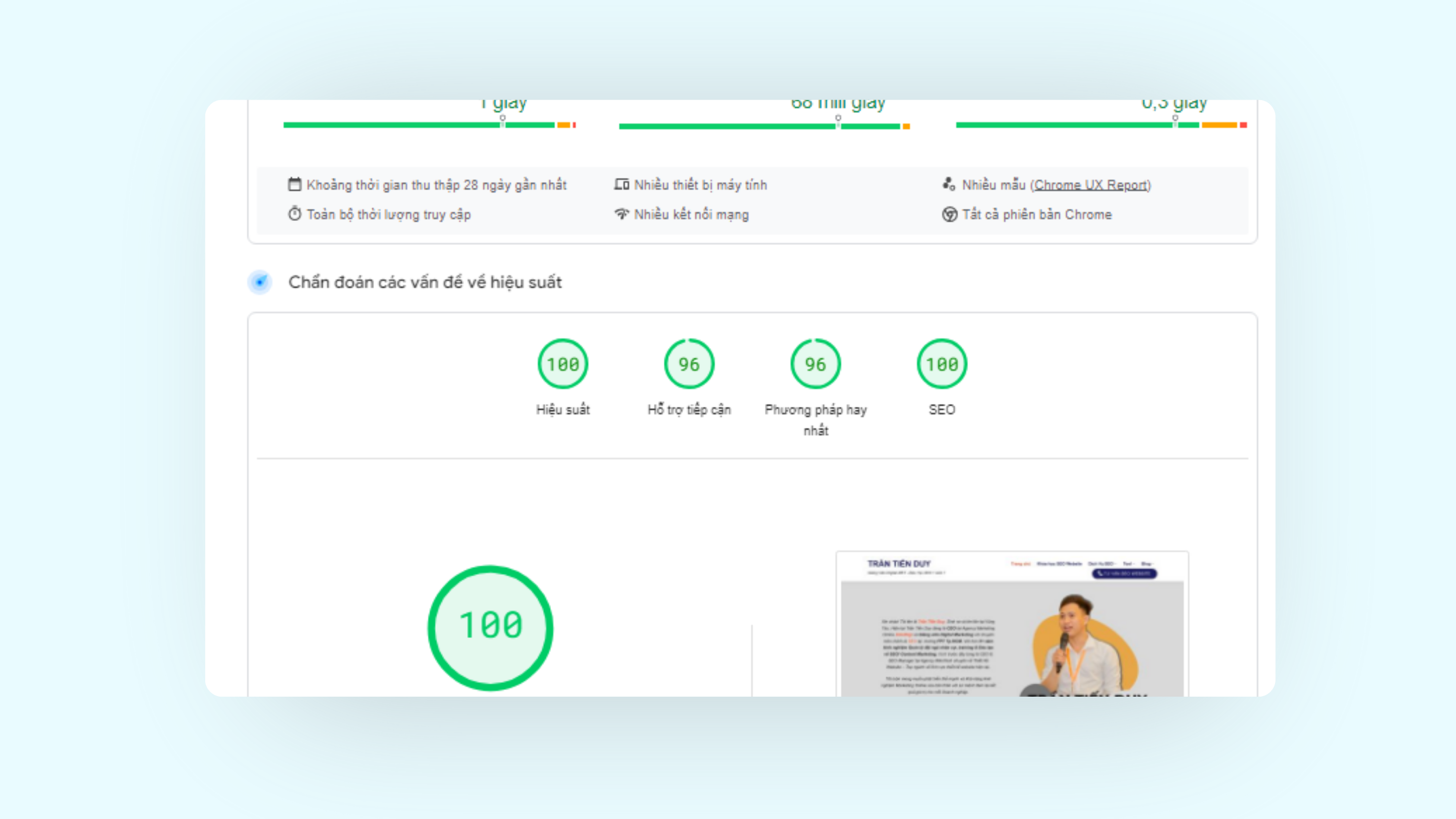Click the Chrome icon beside Tất cả phiên bản
This screenshot has width=1456, height=819.
pos(949,214)
